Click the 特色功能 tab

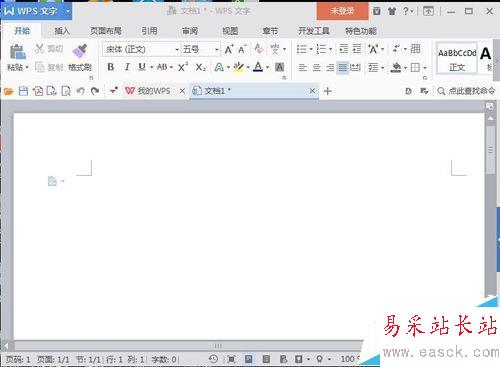tap(361, 31)
